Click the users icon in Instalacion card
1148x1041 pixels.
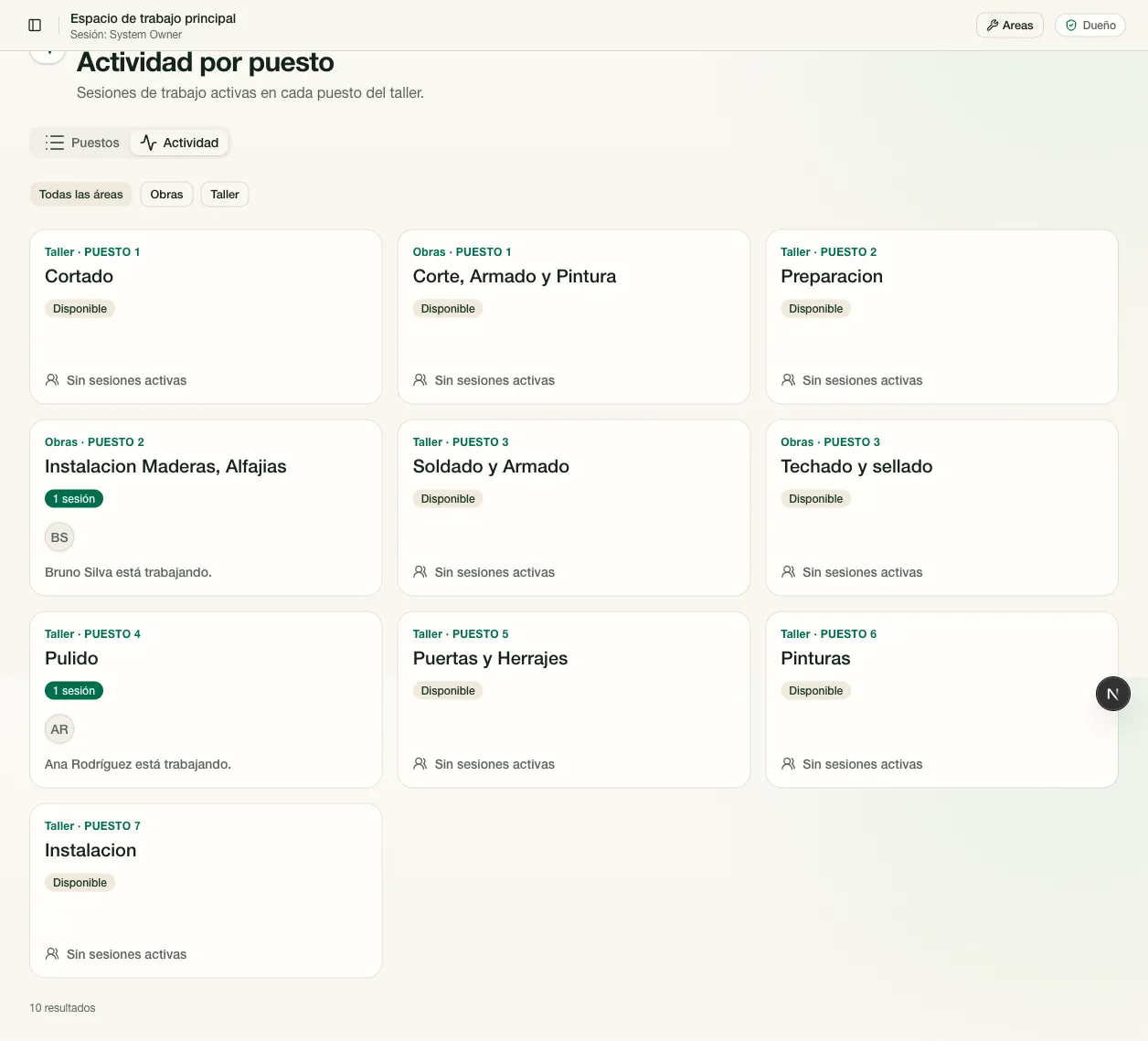point(52,953)
